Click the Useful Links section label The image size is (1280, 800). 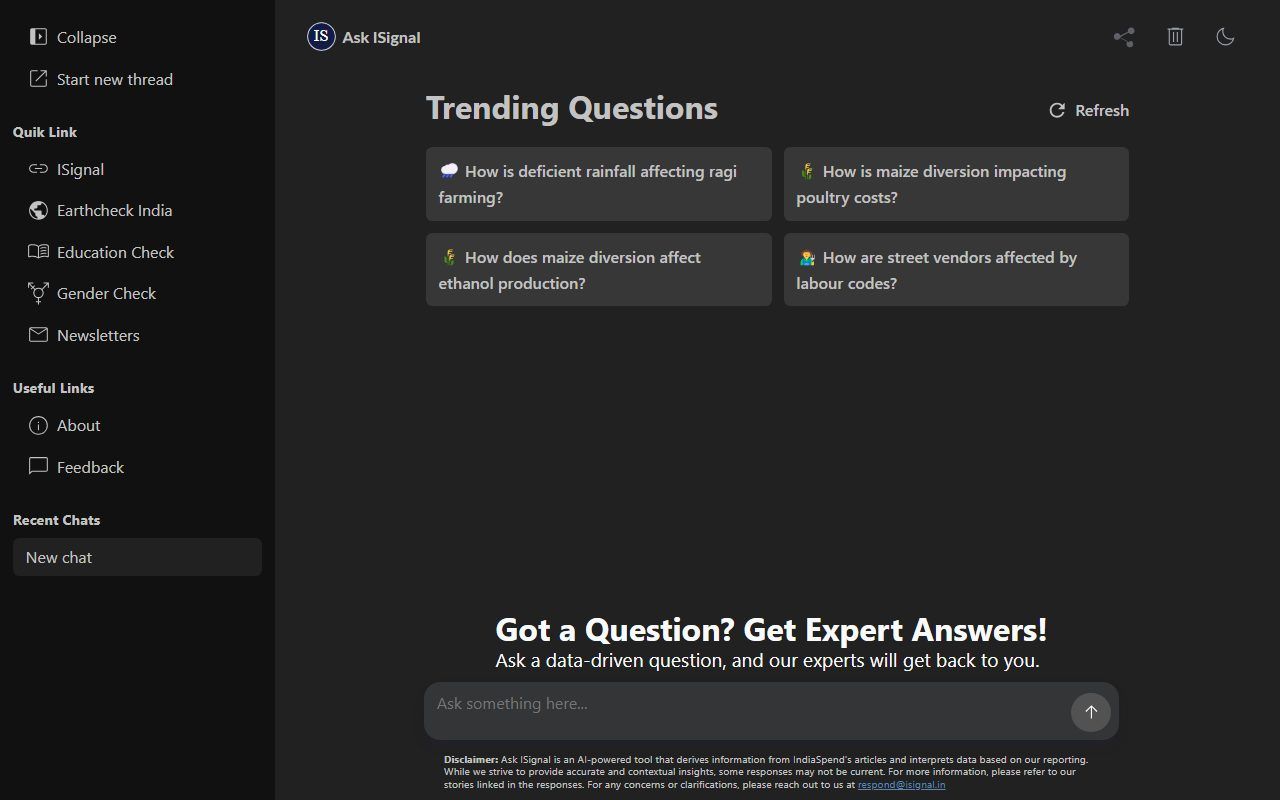(53, 388)
